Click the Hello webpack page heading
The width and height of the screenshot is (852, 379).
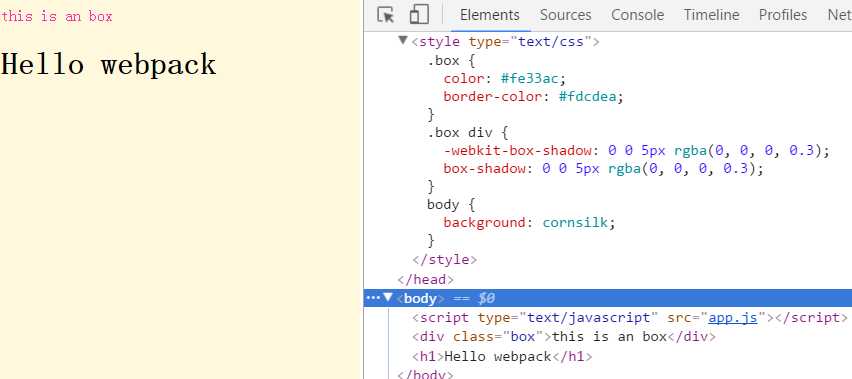tap(108, 64)
